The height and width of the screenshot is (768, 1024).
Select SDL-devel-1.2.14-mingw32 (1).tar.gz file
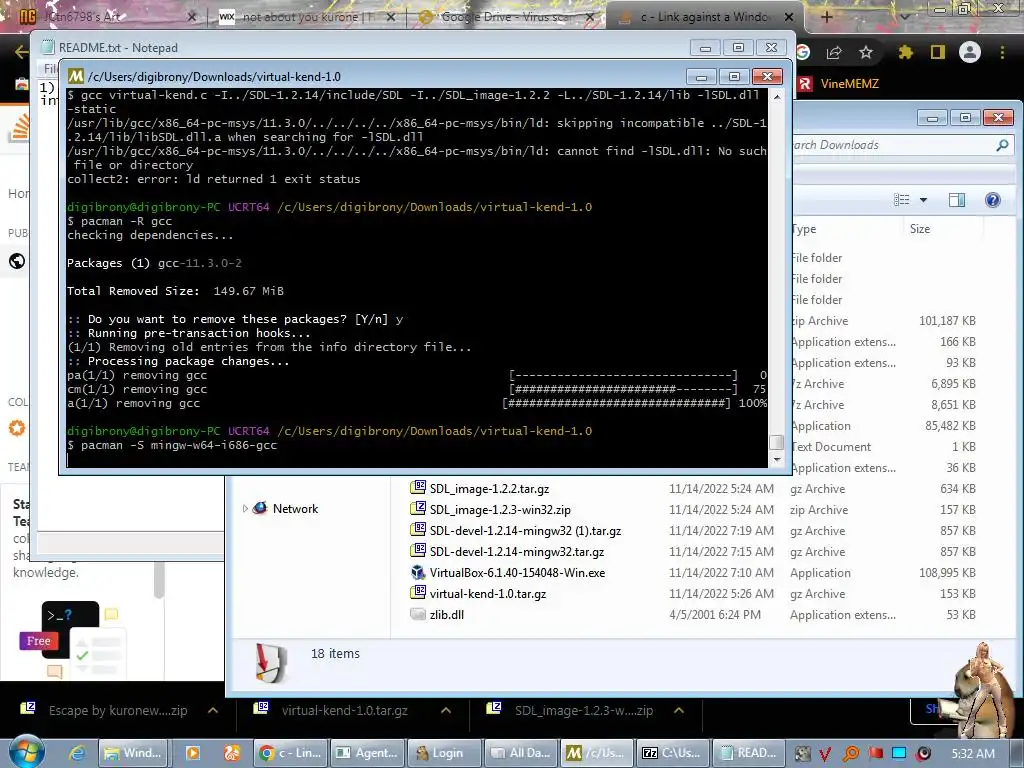(x=525, y=531)
